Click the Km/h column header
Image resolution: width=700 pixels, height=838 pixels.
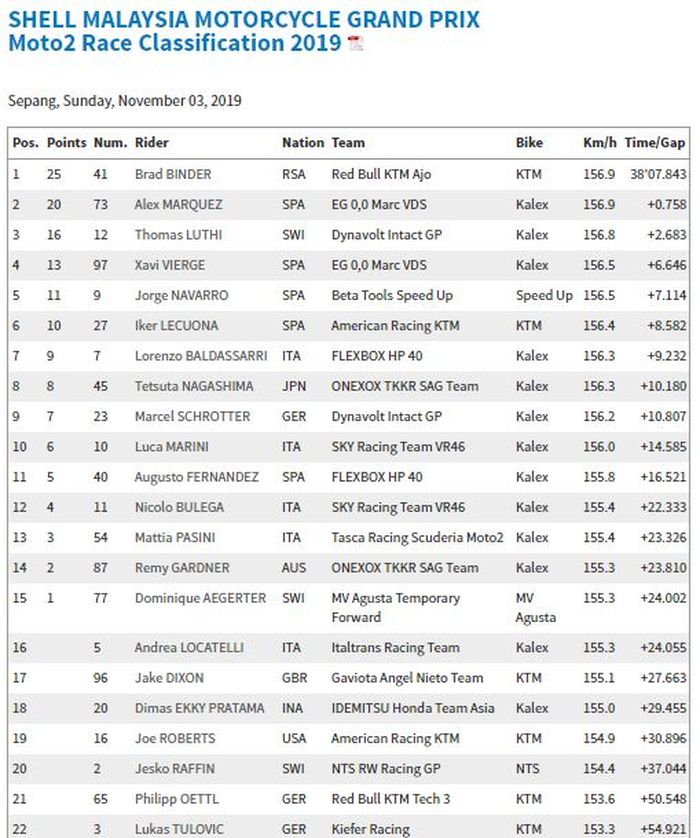coord(599,143)
